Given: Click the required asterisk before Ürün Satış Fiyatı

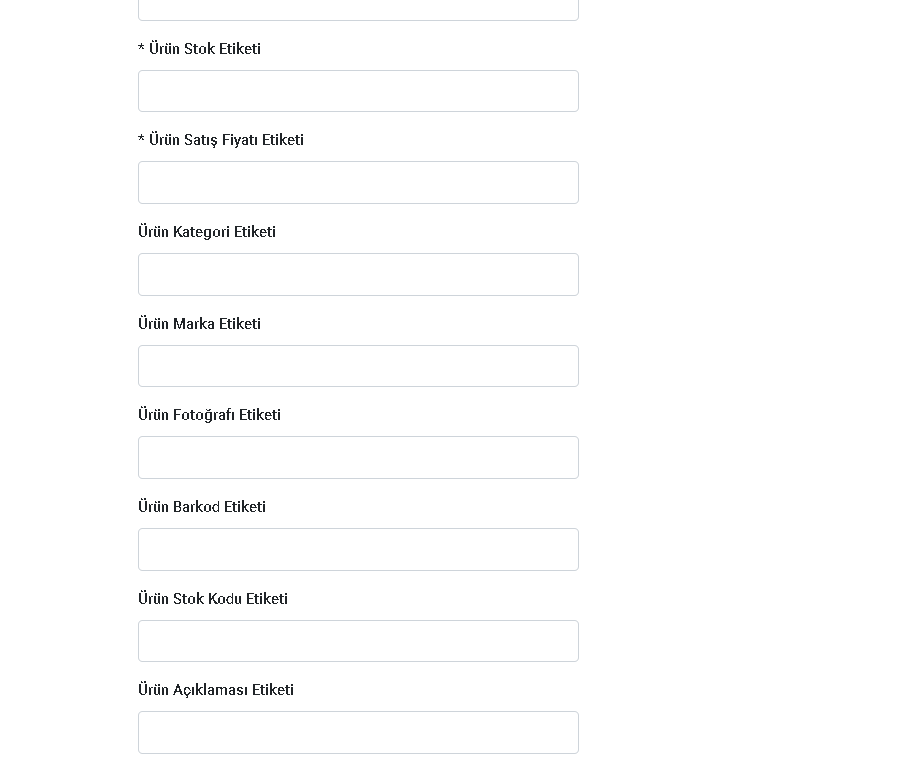Looking at the screenshot, I should click(141, 139).
